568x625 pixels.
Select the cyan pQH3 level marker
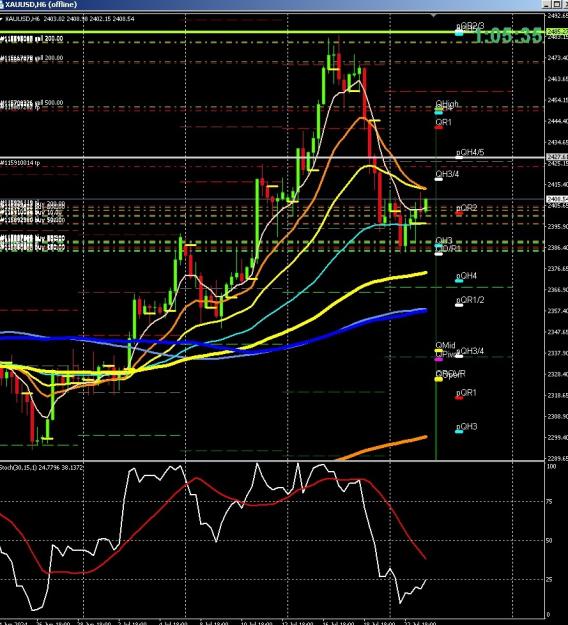[x=459, y=431]
